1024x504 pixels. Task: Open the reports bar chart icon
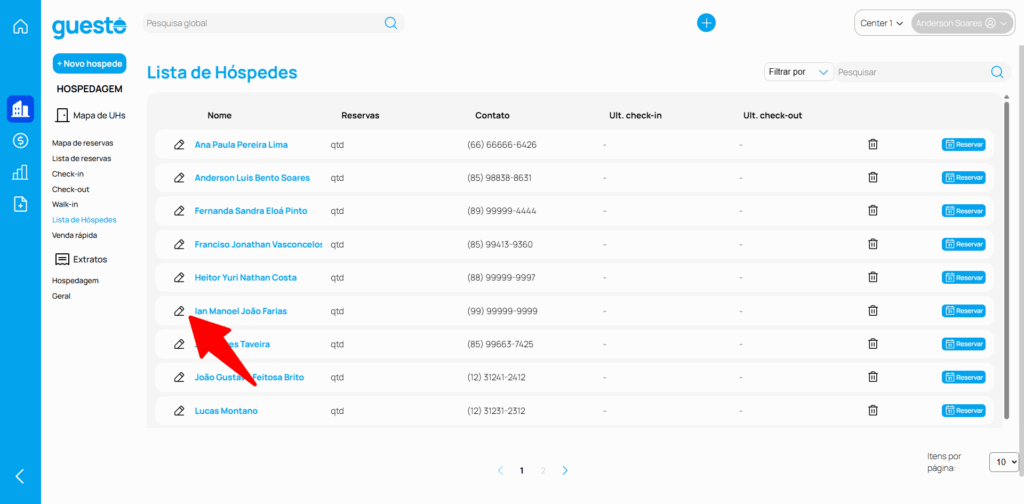20,173
